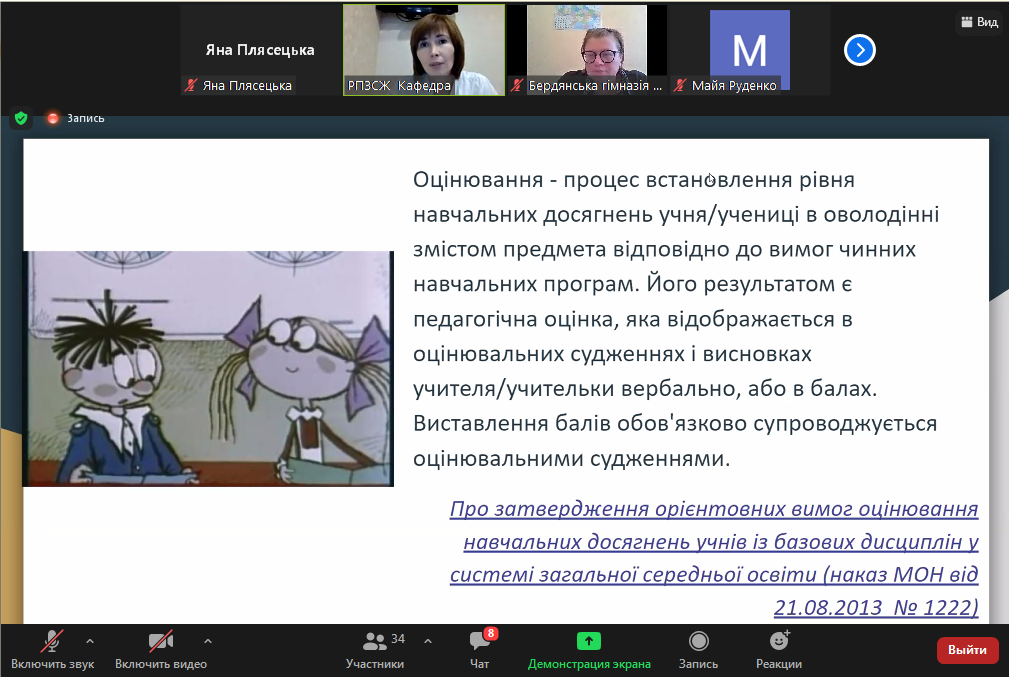This screenshot has width=1009, height=677.
Task: Select РПЗСЖ Кафедра video thumbnail
Action: click(x=424, y=50)
